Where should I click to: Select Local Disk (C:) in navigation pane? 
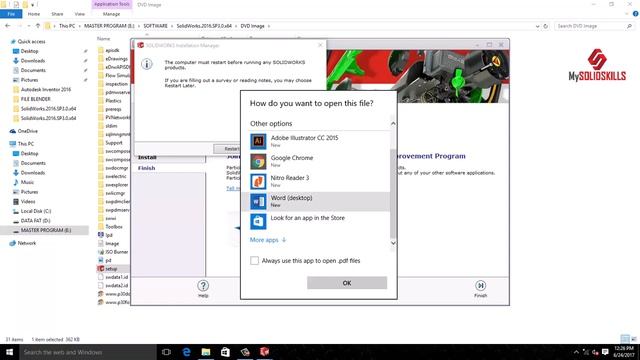pyautogui.click(x=36, y=211)
